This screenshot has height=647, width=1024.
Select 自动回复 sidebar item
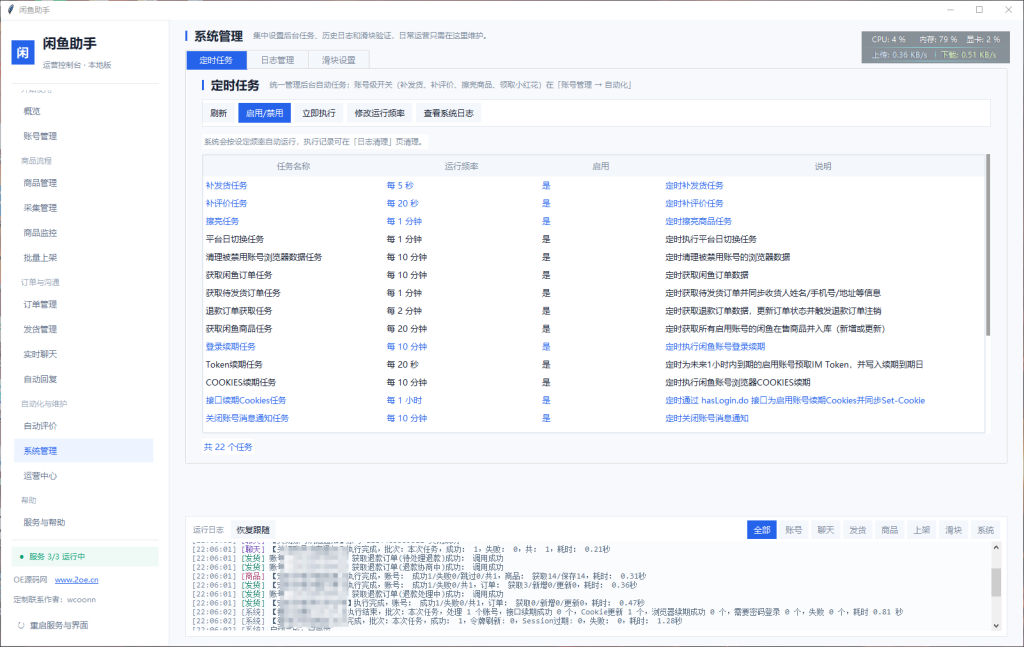click(x=84, y=379)
